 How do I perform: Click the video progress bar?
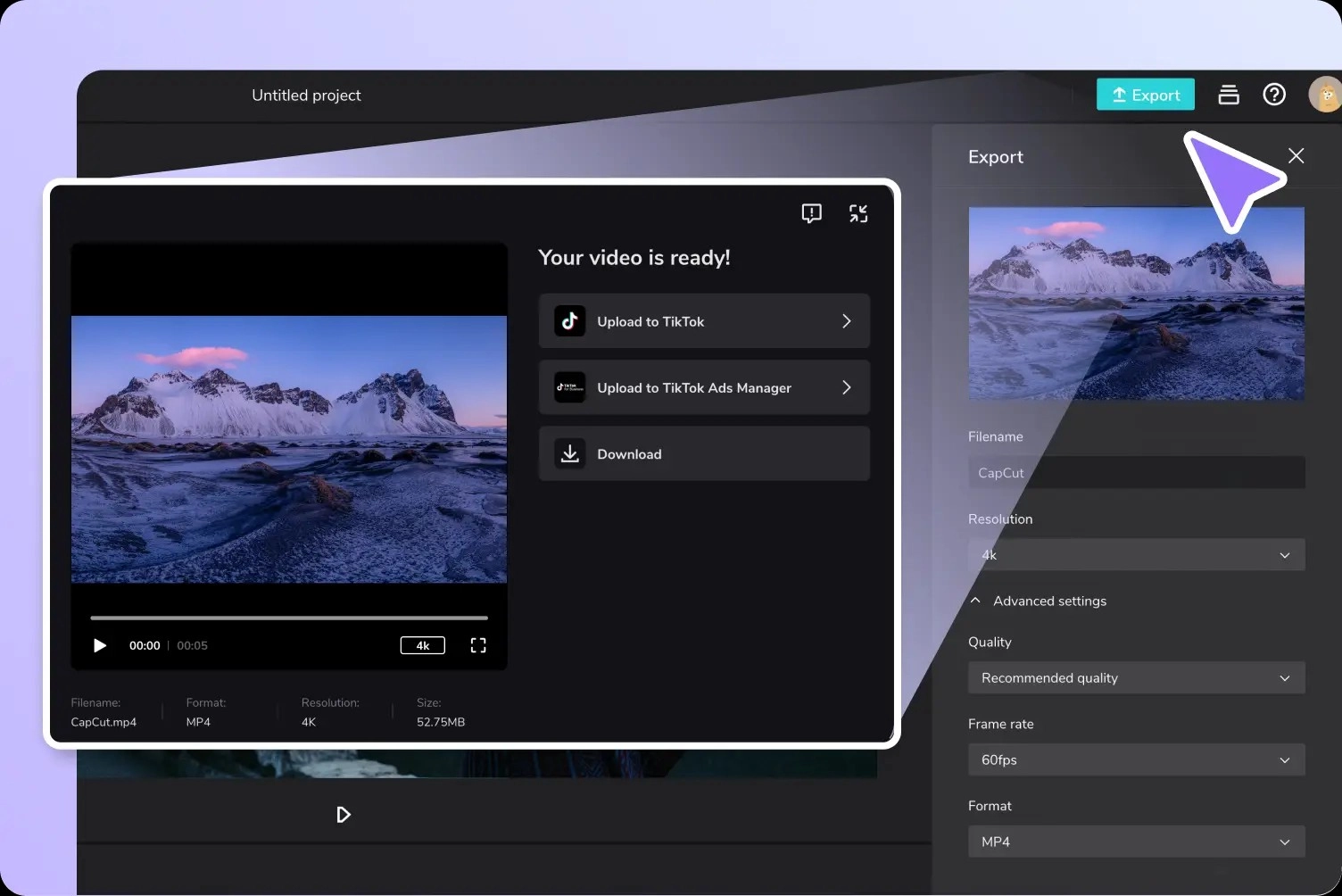click(289, 618)
